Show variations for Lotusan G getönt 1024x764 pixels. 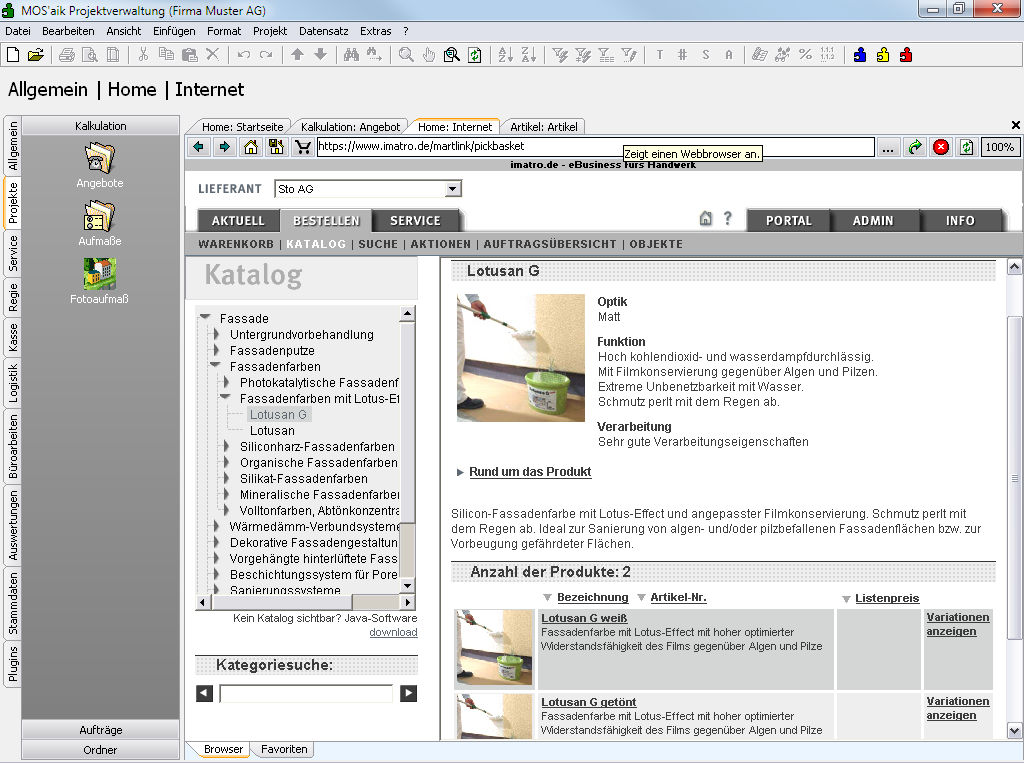coord(957,708)
